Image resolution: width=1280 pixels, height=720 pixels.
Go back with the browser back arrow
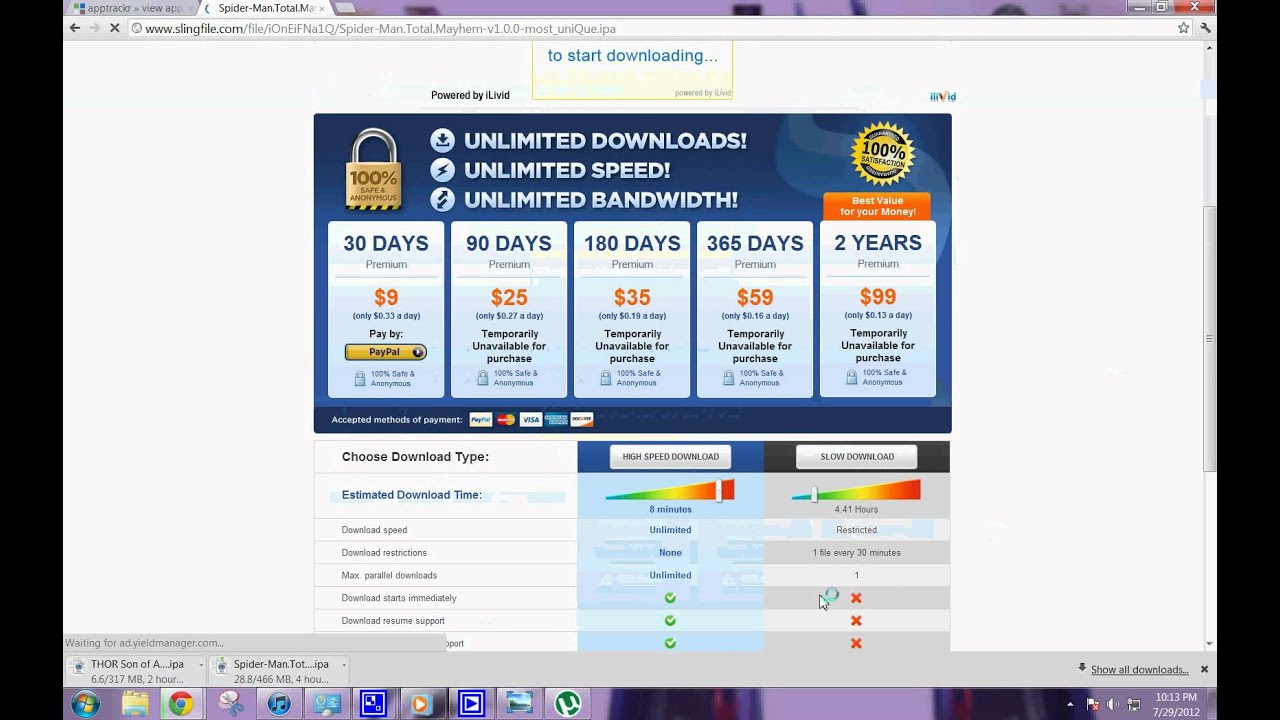click(74, 28)
